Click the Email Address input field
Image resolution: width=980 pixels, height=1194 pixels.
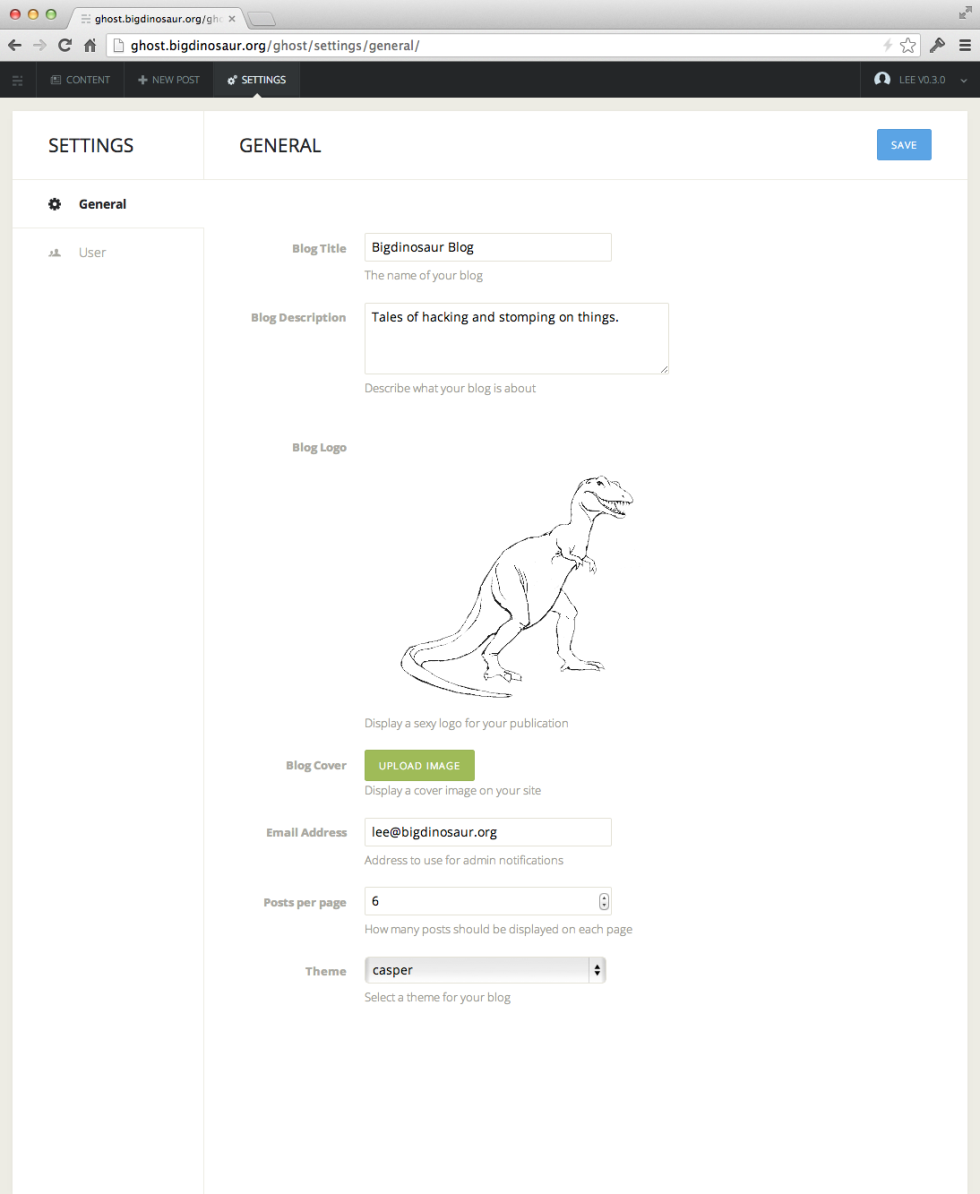click(x=488, y=831)
